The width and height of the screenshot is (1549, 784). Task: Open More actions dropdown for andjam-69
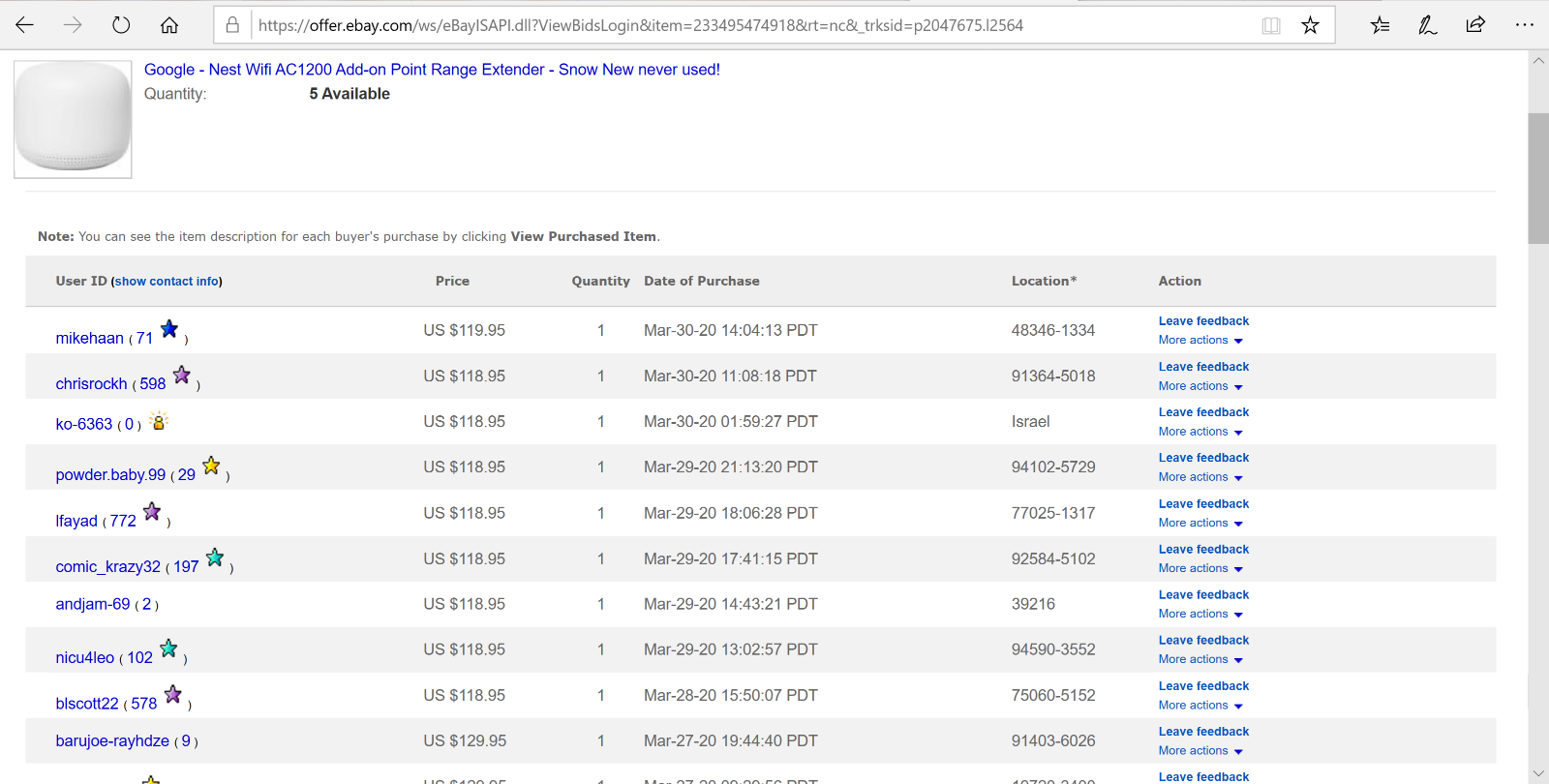[x=1200, y=614]
